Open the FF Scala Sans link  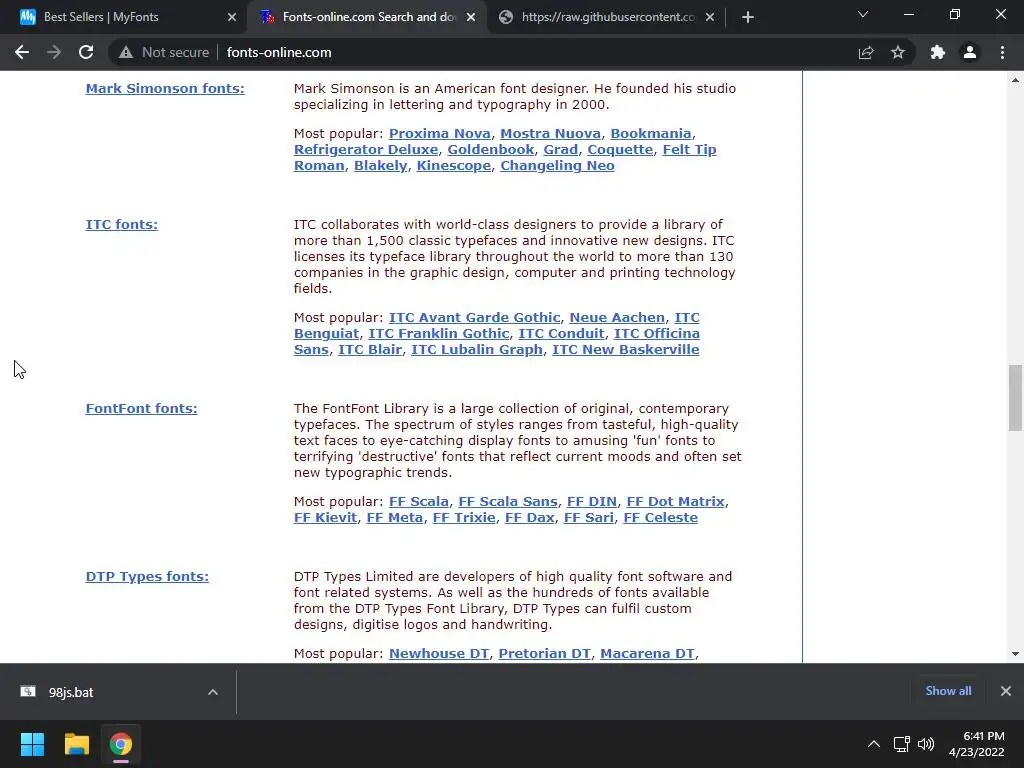point(507,502)
